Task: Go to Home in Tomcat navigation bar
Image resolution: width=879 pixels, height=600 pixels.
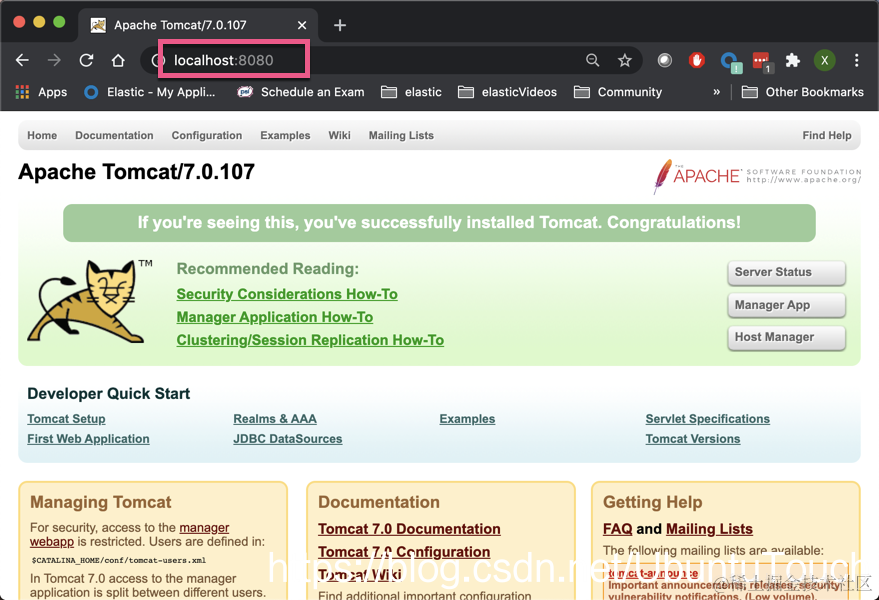Action: 42,135
